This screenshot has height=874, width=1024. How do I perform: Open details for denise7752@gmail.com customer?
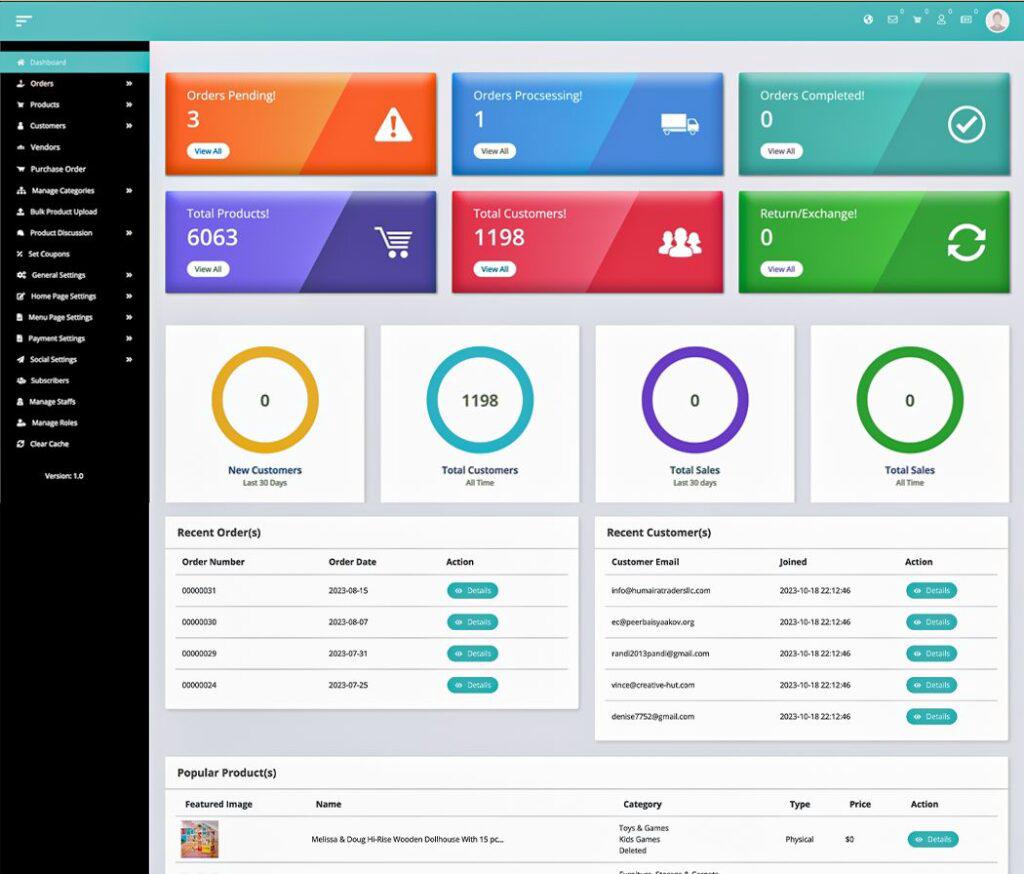point(931,717)
